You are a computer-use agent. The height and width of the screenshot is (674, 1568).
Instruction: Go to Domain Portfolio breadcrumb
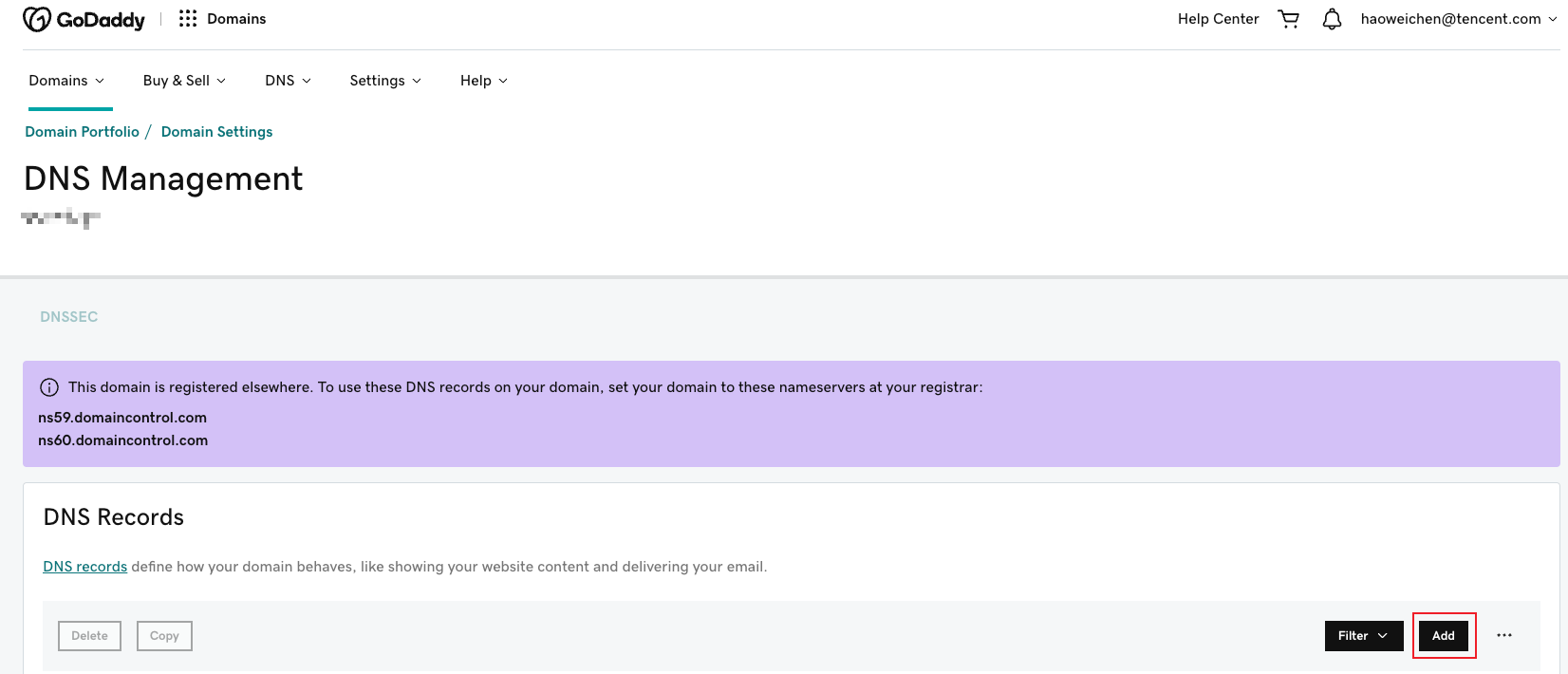(x=82, y=132)
